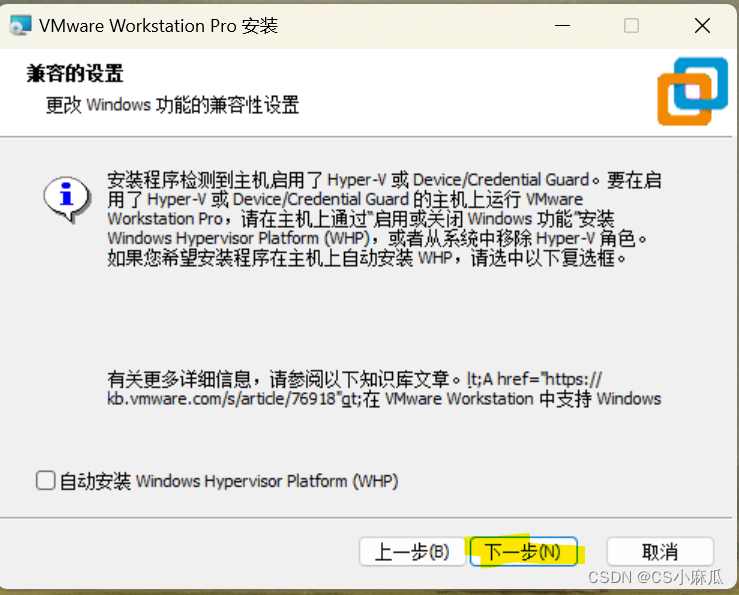Click the 兼容的设置 heading text
Image resolution: width=739 pixels, height=595 pixels.
75,74
